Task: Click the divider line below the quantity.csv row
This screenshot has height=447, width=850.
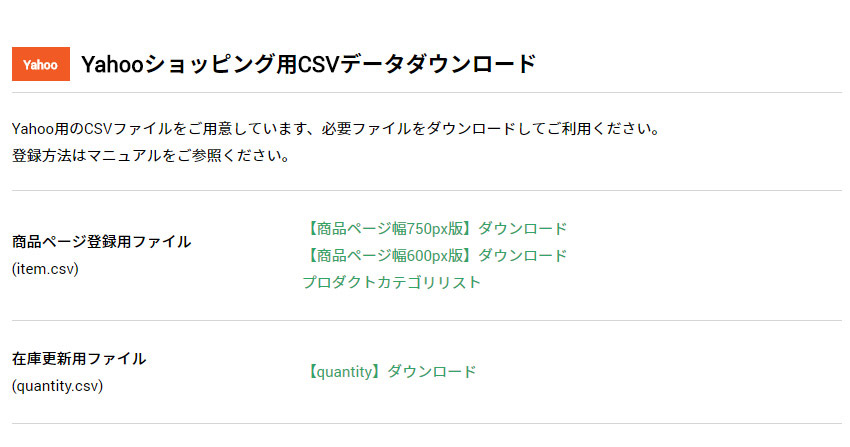Action: 427,423
